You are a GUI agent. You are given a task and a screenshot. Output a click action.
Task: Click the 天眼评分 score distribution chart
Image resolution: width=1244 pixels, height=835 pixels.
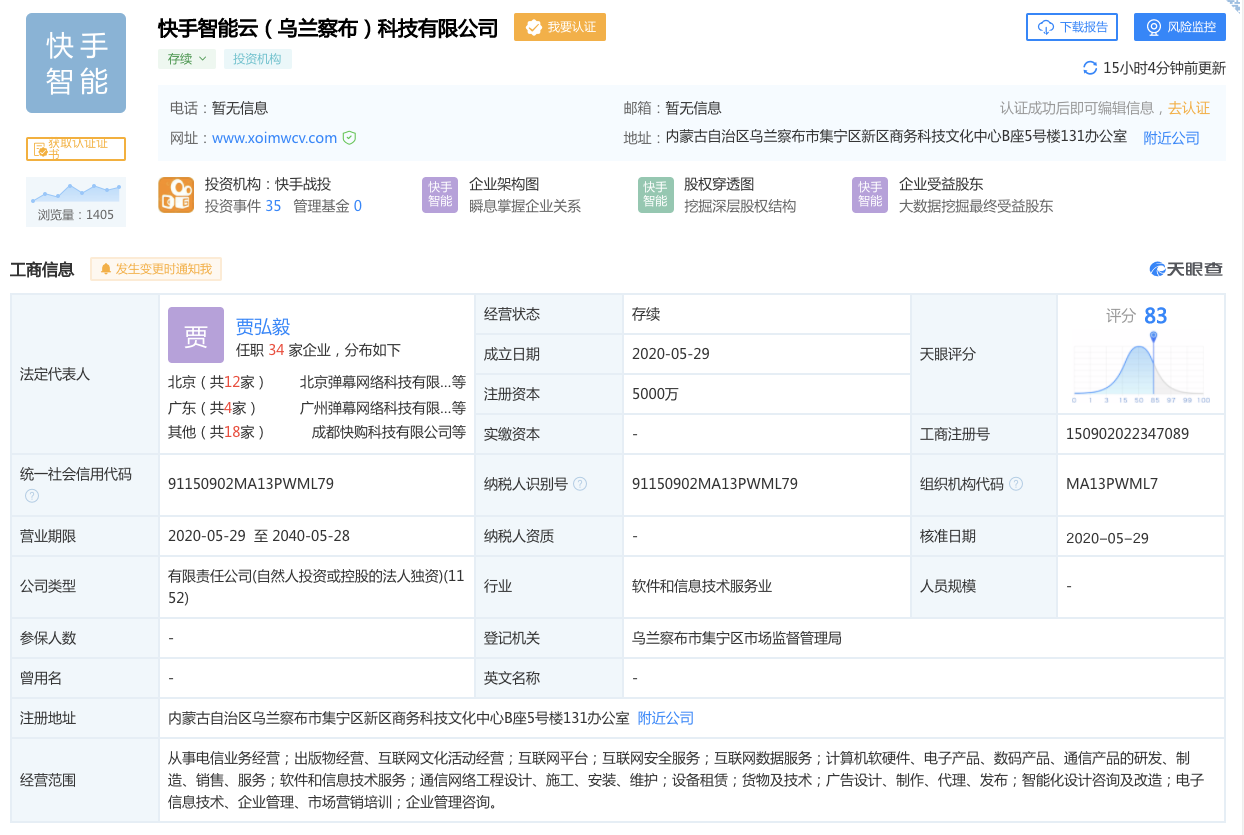point(1141,370)
